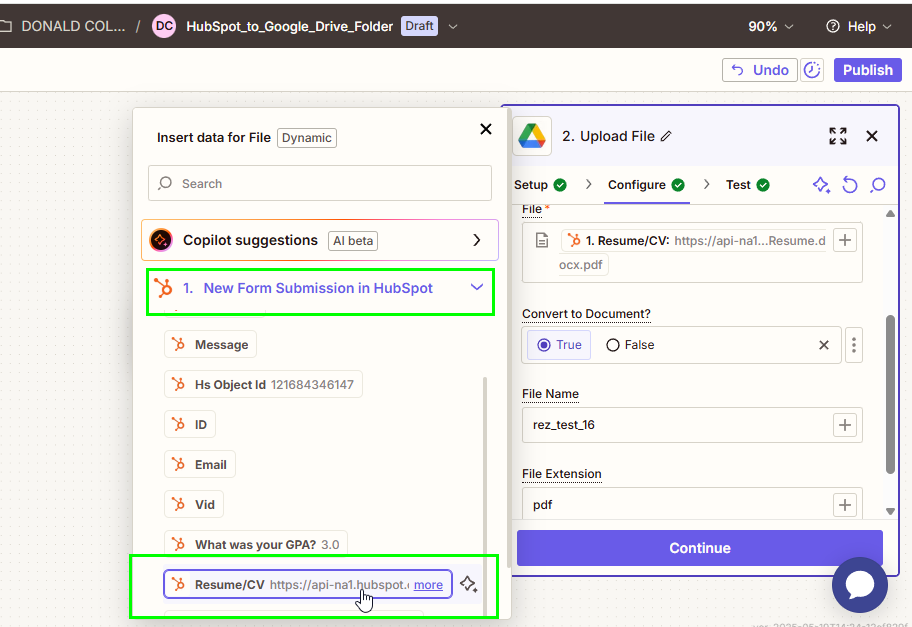The image size is (912, 627).
Task: Select the ID data pill
Action: [x=190, y=425]
